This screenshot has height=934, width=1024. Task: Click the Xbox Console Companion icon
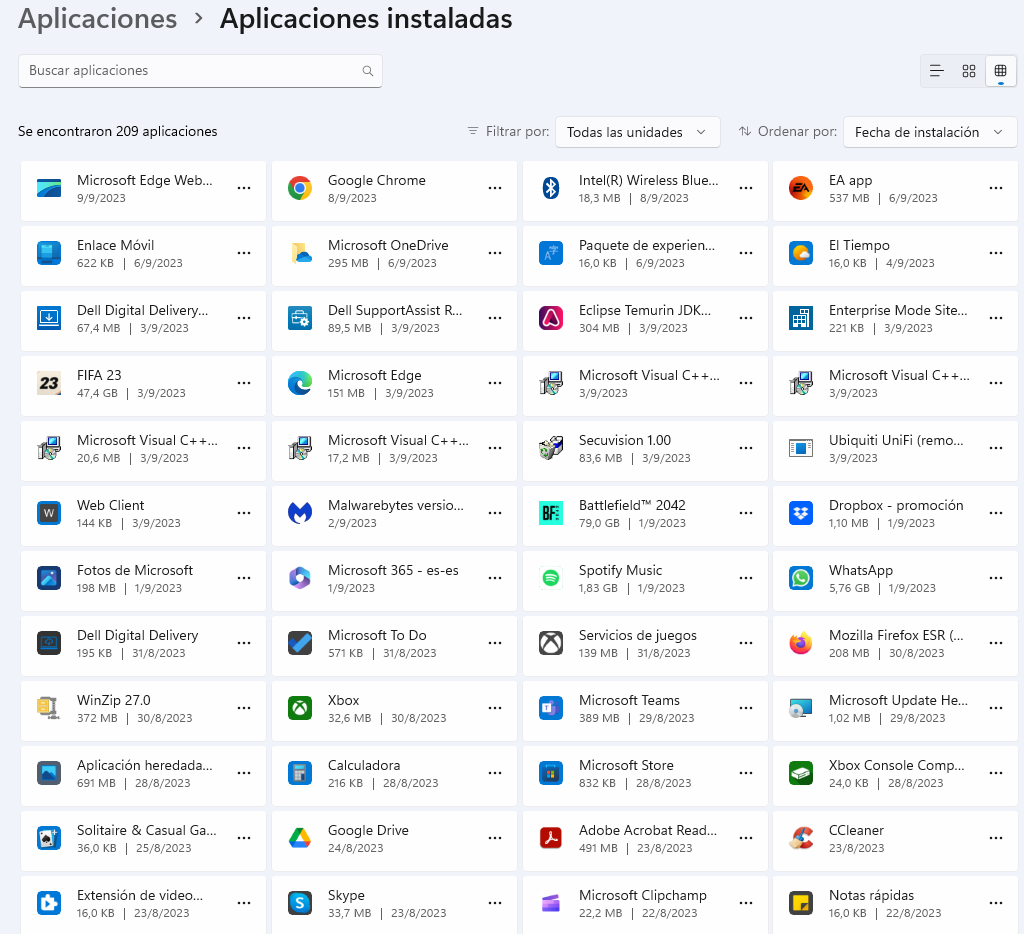[x=801, y=773]
